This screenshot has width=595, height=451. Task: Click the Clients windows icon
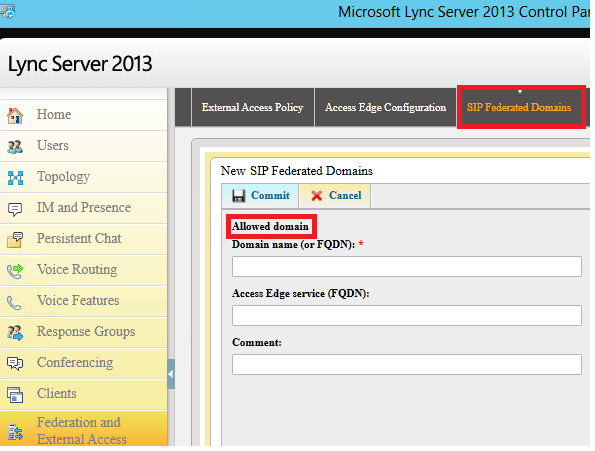[x=15, y=395]
